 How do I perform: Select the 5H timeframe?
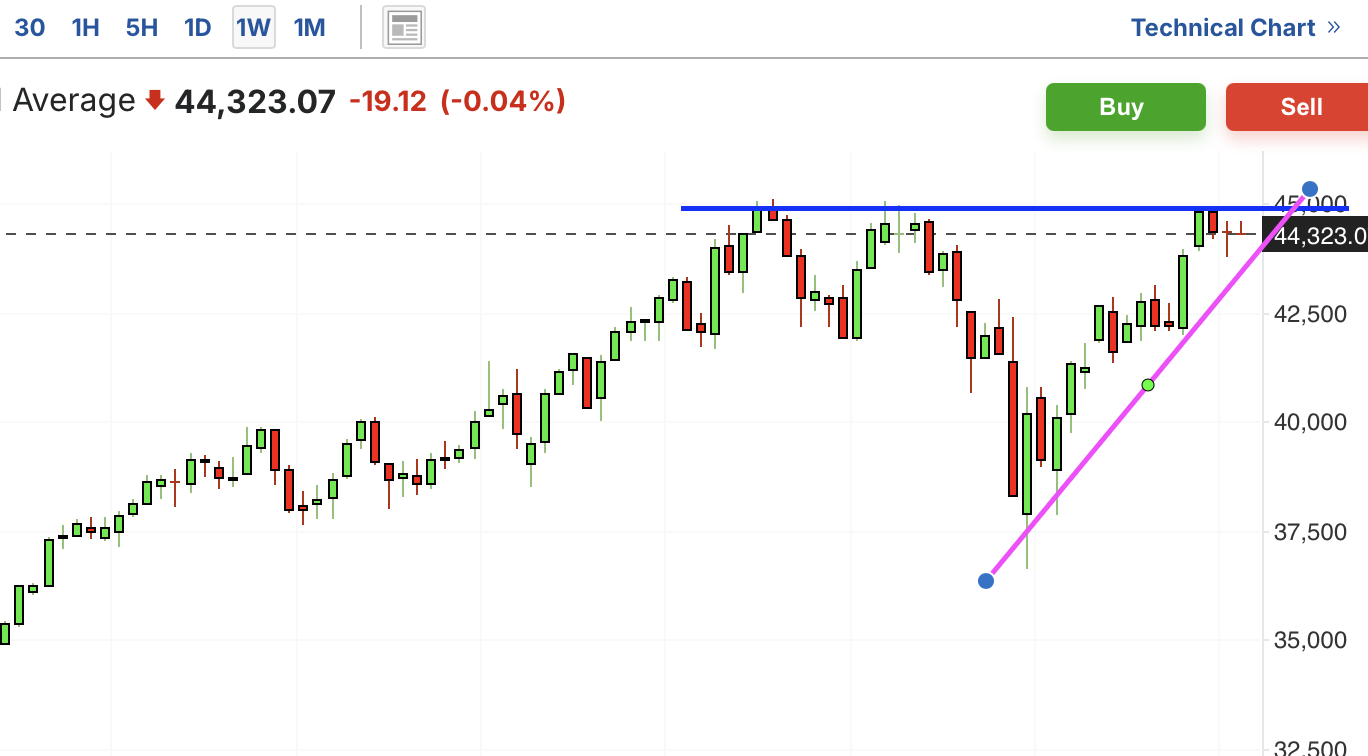tap(142, 28)
